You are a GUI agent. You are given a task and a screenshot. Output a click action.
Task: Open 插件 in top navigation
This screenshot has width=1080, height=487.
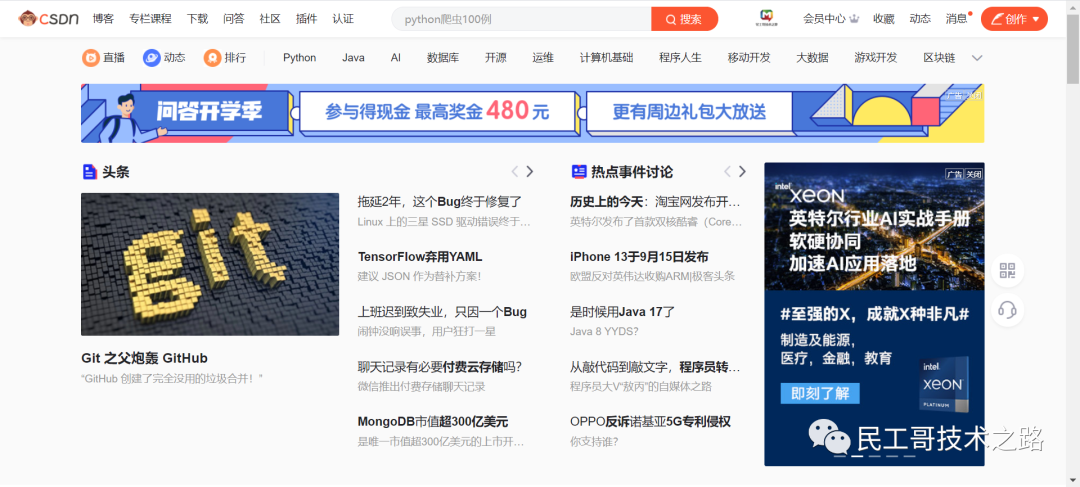[307, 19]
